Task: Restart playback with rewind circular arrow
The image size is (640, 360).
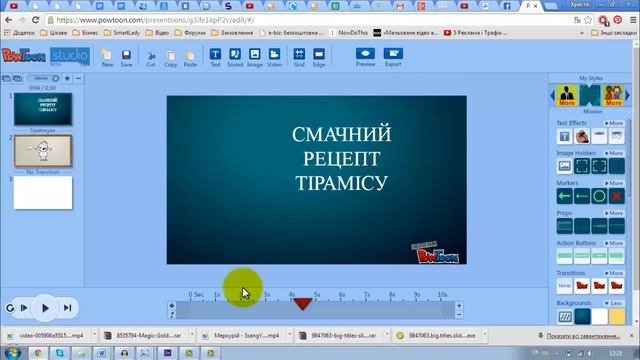Action: (10, 308)
